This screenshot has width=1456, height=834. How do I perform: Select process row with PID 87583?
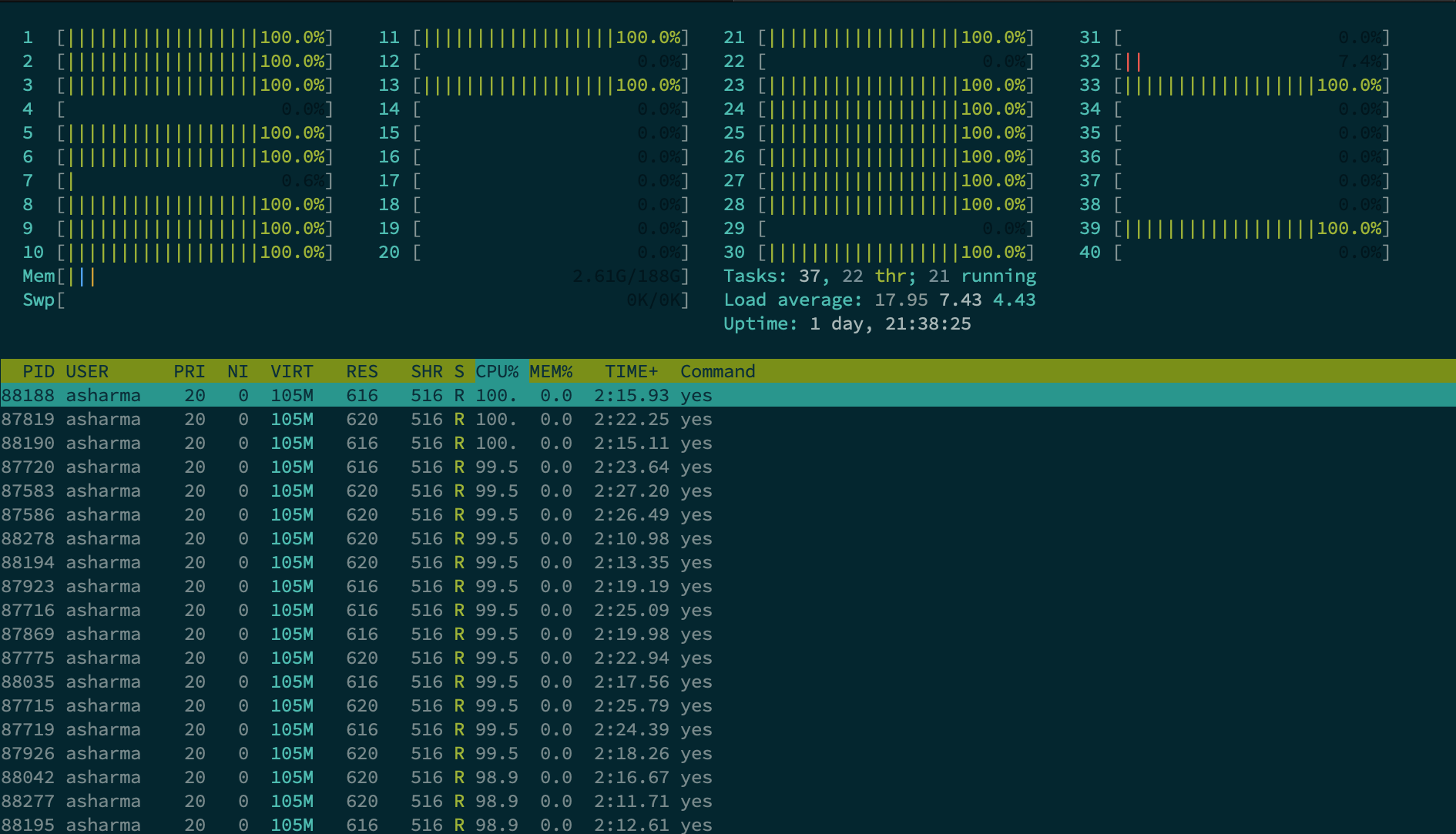(x=728, y=491)
